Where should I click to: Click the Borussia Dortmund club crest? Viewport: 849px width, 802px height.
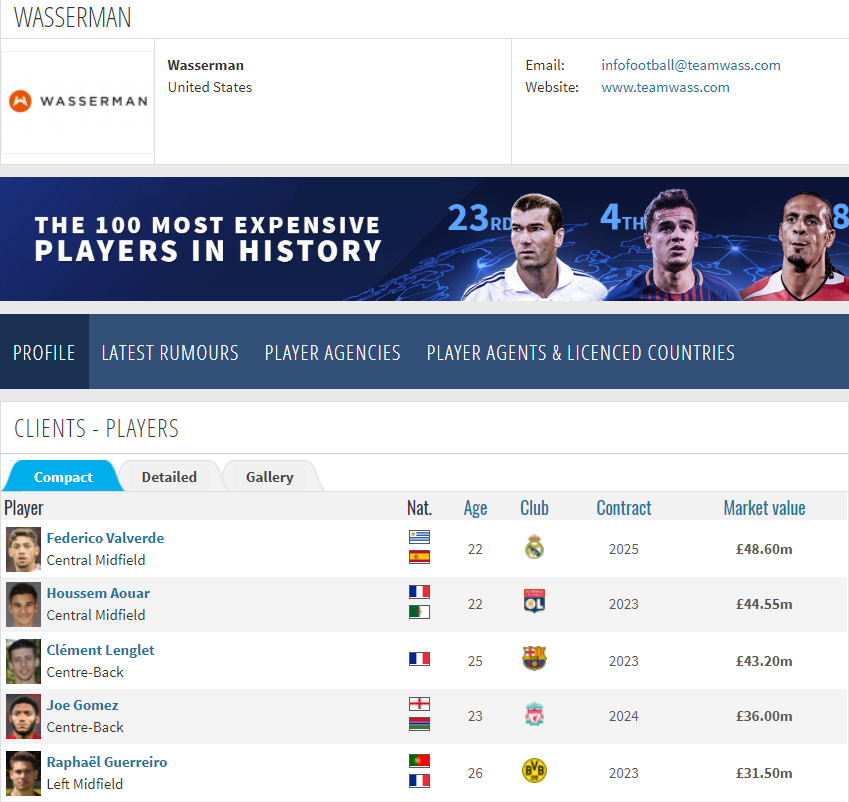534,771
